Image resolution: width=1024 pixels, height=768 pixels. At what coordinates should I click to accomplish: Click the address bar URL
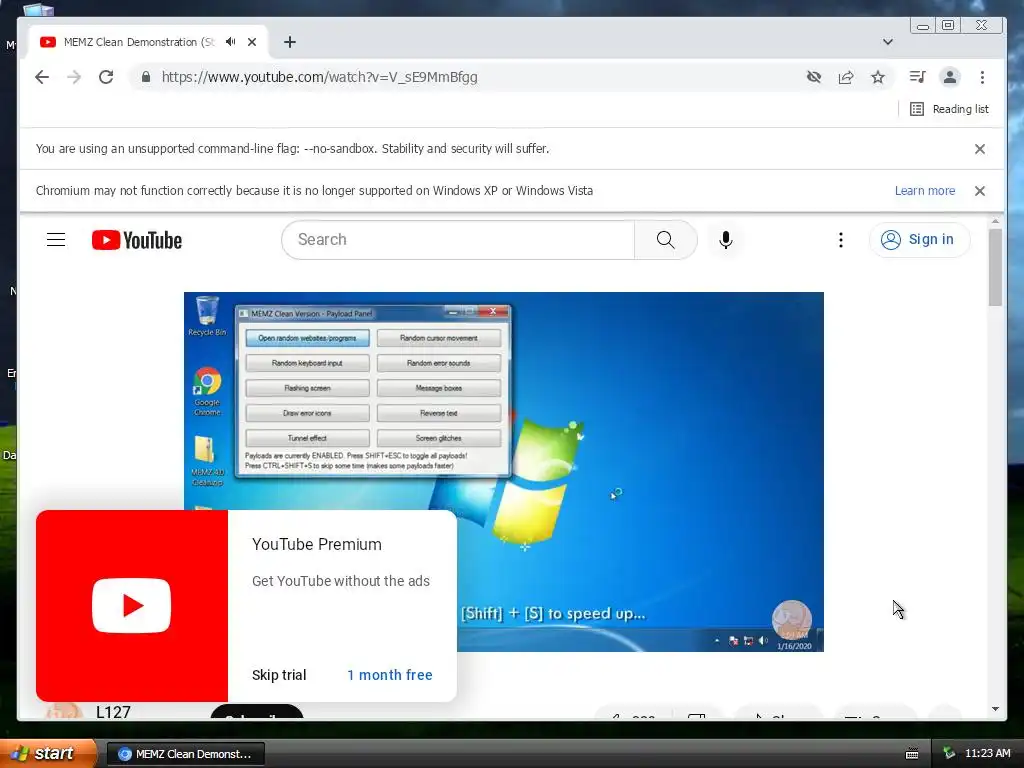pyautogui.click(x=319, y=77)
